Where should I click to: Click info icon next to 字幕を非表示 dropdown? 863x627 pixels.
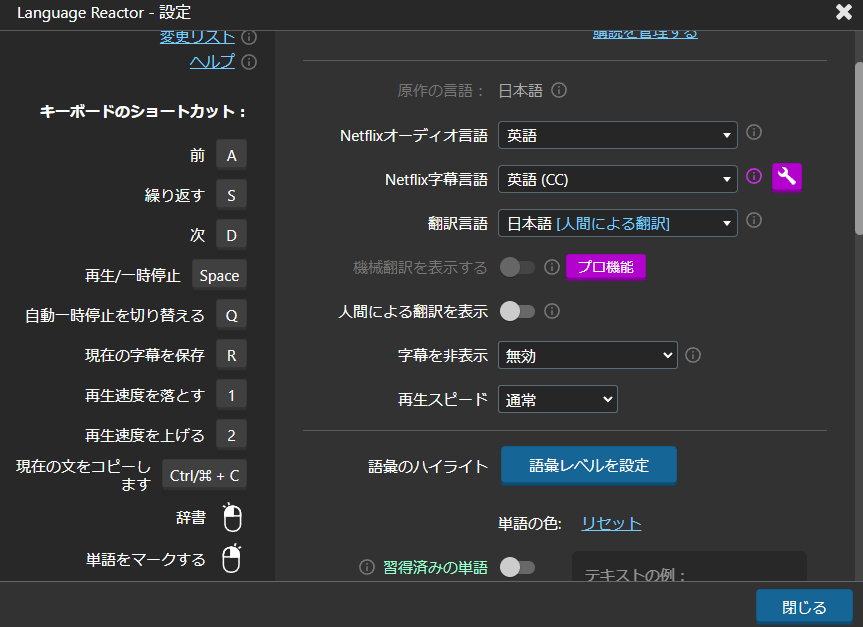693,354
